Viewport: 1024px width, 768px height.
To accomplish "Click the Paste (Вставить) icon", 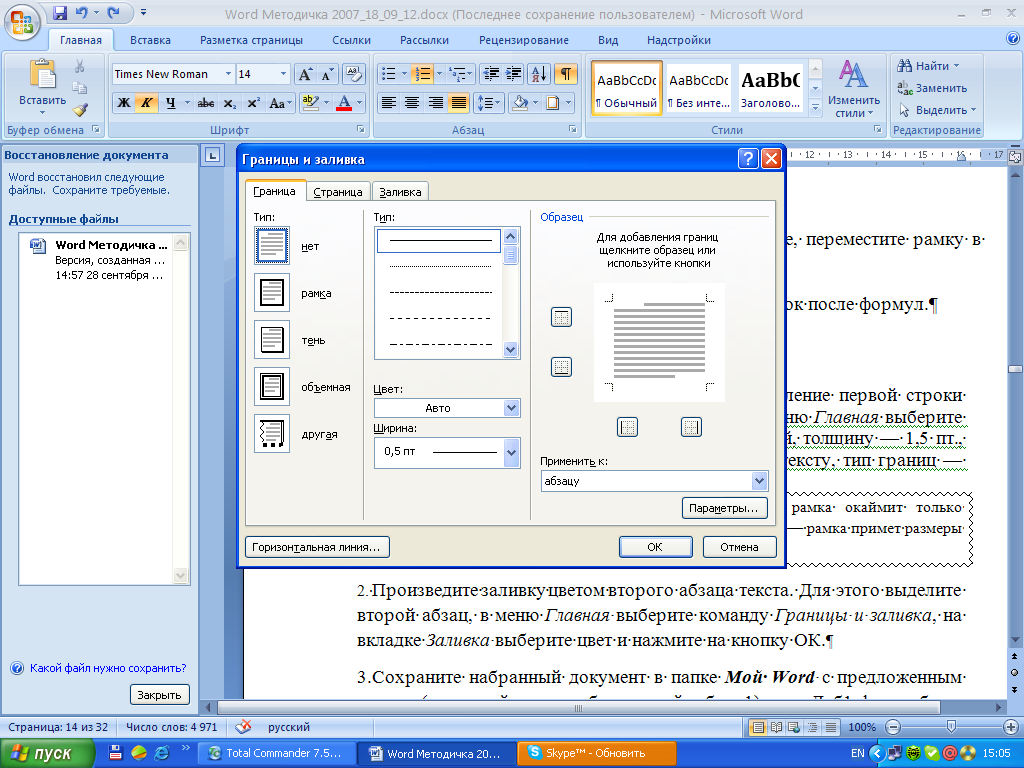I will point(42,75).
